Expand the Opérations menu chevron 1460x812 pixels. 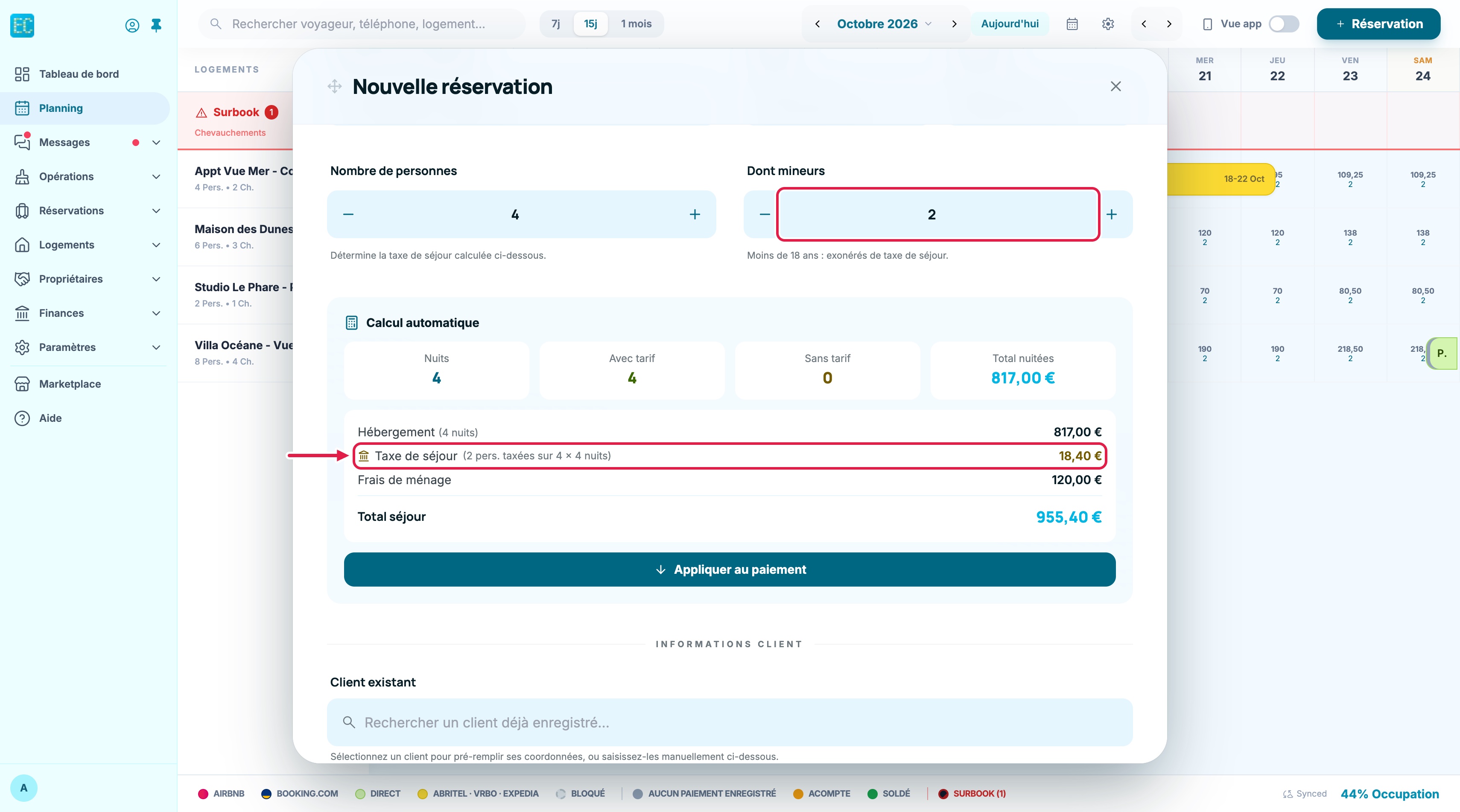(156, 177)
